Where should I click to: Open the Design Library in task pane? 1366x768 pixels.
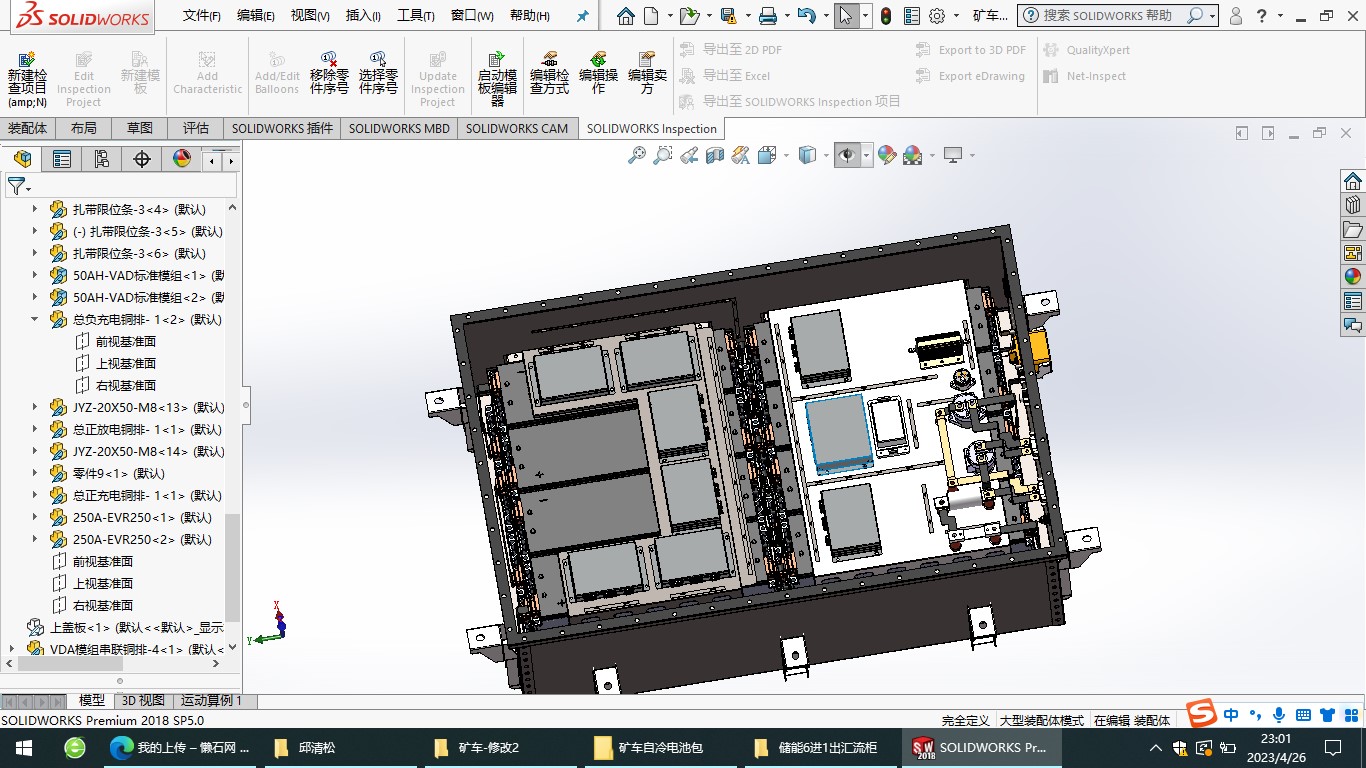click(x=1352, y=204)
